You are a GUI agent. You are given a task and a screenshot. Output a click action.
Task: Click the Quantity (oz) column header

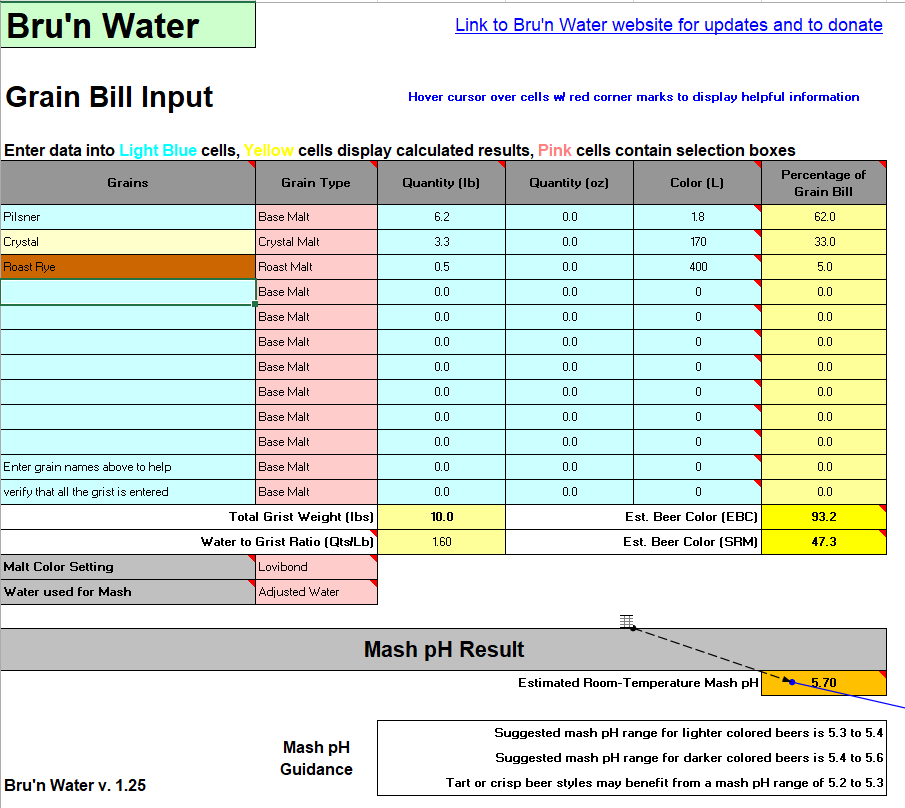pos(570,183)
